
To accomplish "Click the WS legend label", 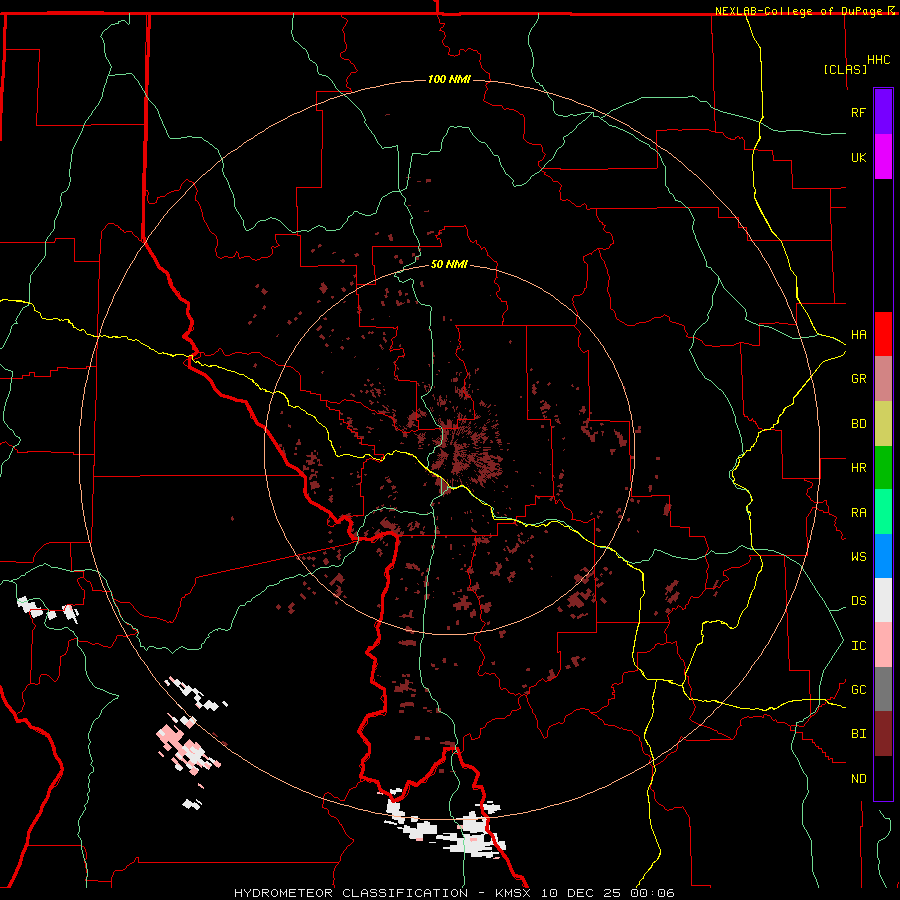I will tap(858, 557).
